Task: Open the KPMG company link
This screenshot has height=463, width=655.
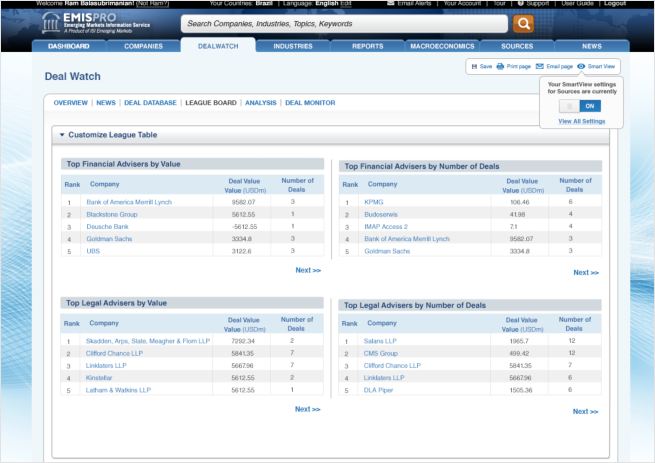Action: tap(373, 202)
